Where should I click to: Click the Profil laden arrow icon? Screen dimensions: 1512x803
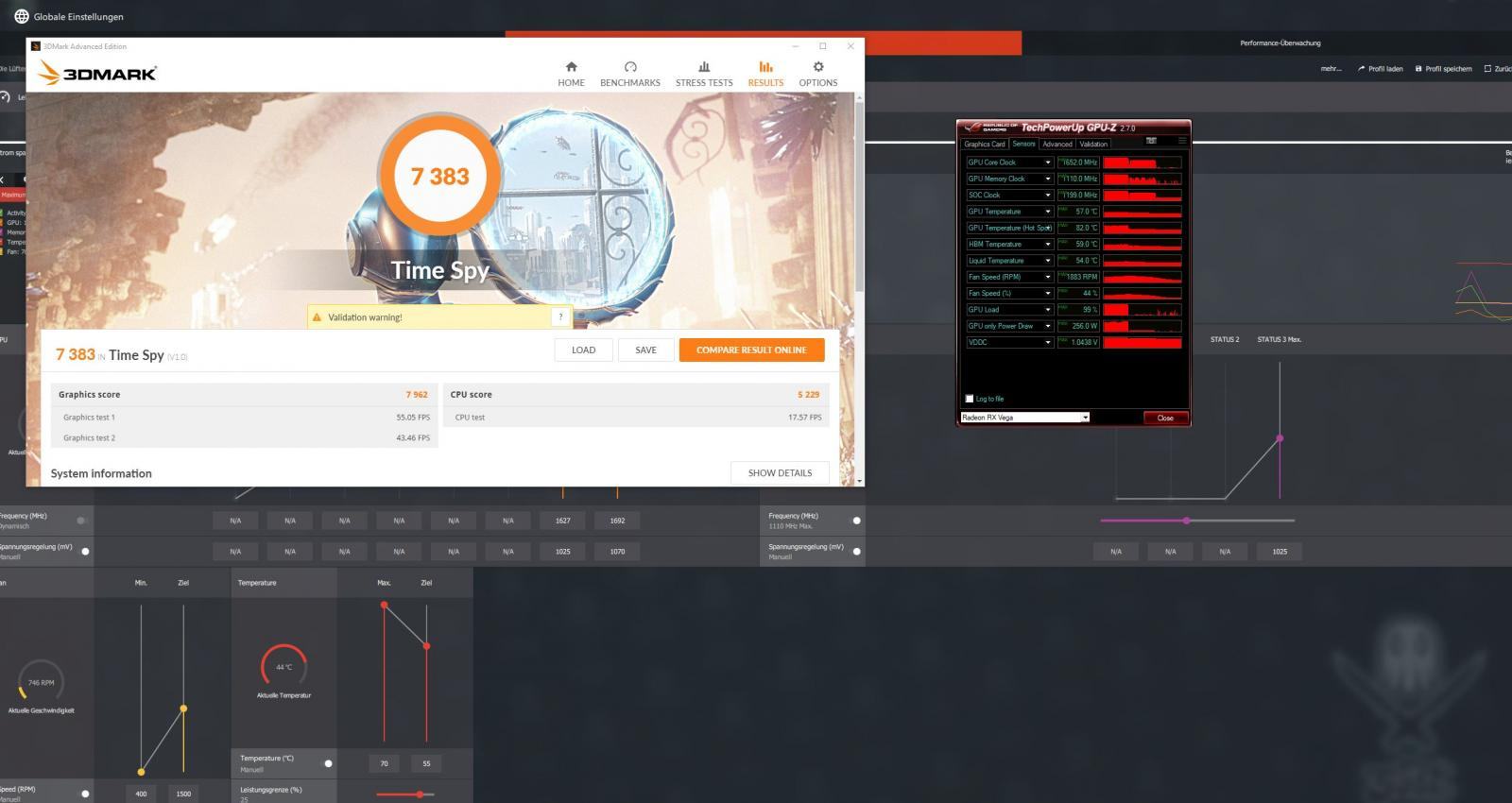coord(1361,68)
